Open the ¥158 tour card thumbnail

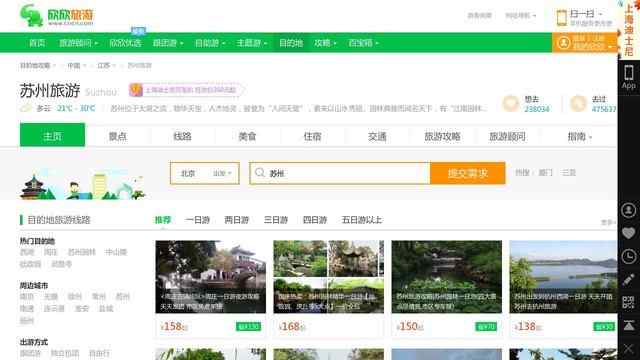point(211,277)
